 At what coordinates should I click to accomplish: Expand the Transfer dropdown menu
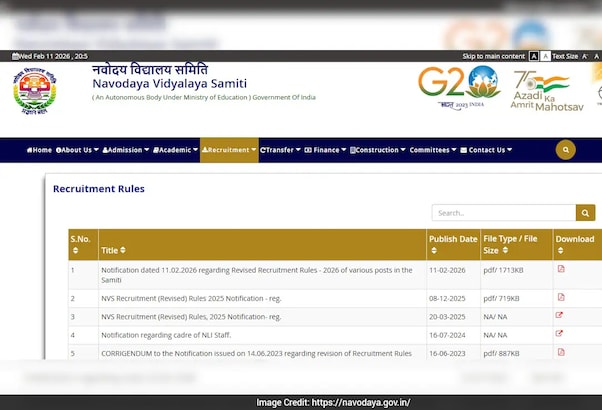coord(280,150)
